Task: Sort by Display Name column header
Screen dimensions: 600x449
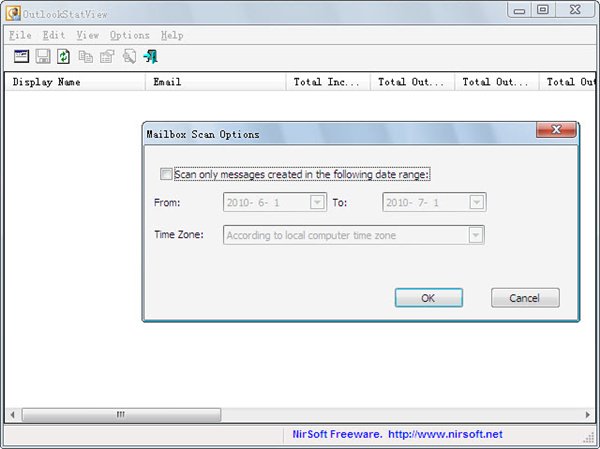Action: click(x=75, y=82)
